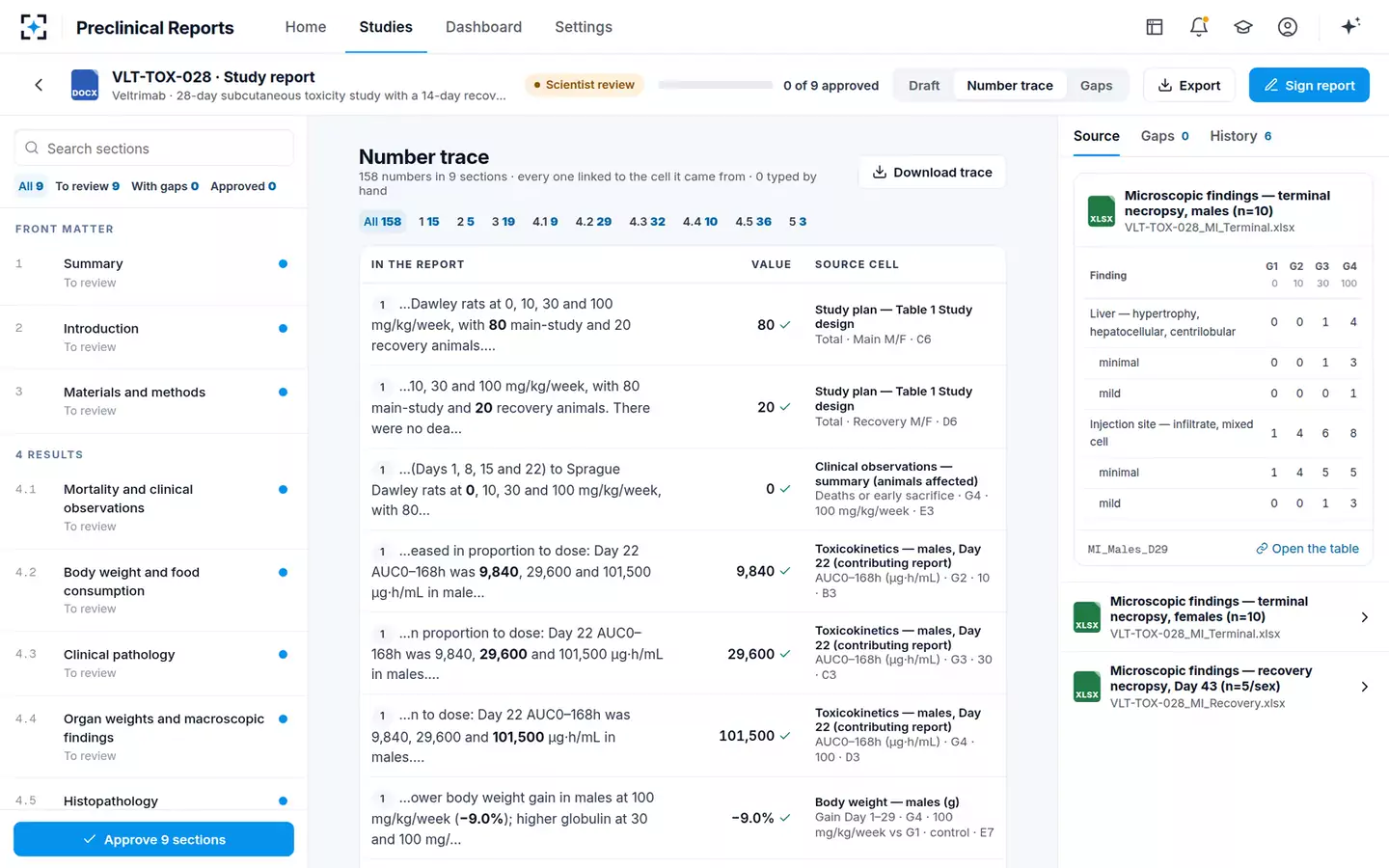This screenshot has height=868, width=1389.
Task: Open the user account profile icon
Action: (x=1288, y=27)
